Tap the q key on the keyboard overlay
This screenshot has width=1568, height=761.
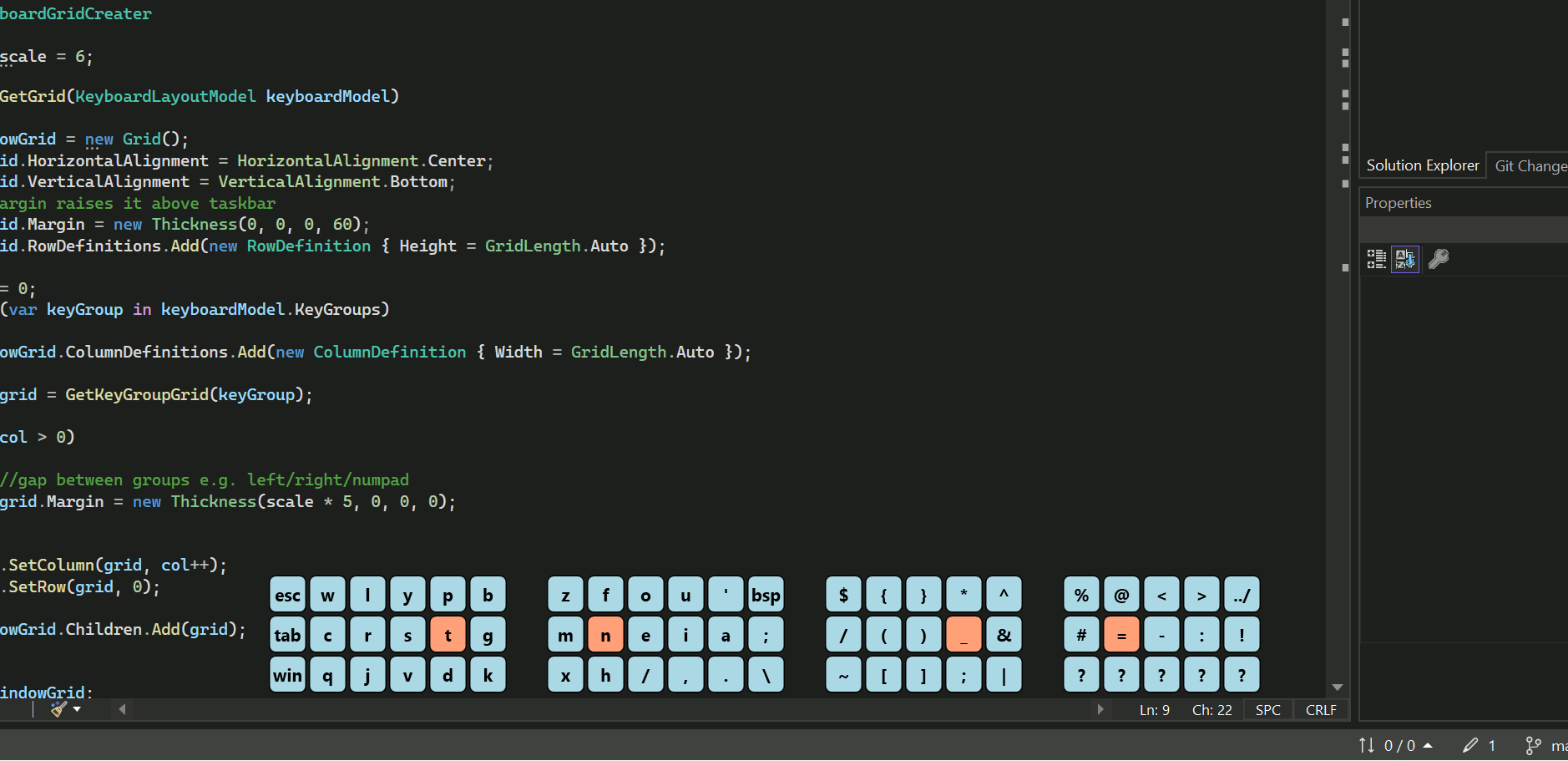click(x=327, y=675)
